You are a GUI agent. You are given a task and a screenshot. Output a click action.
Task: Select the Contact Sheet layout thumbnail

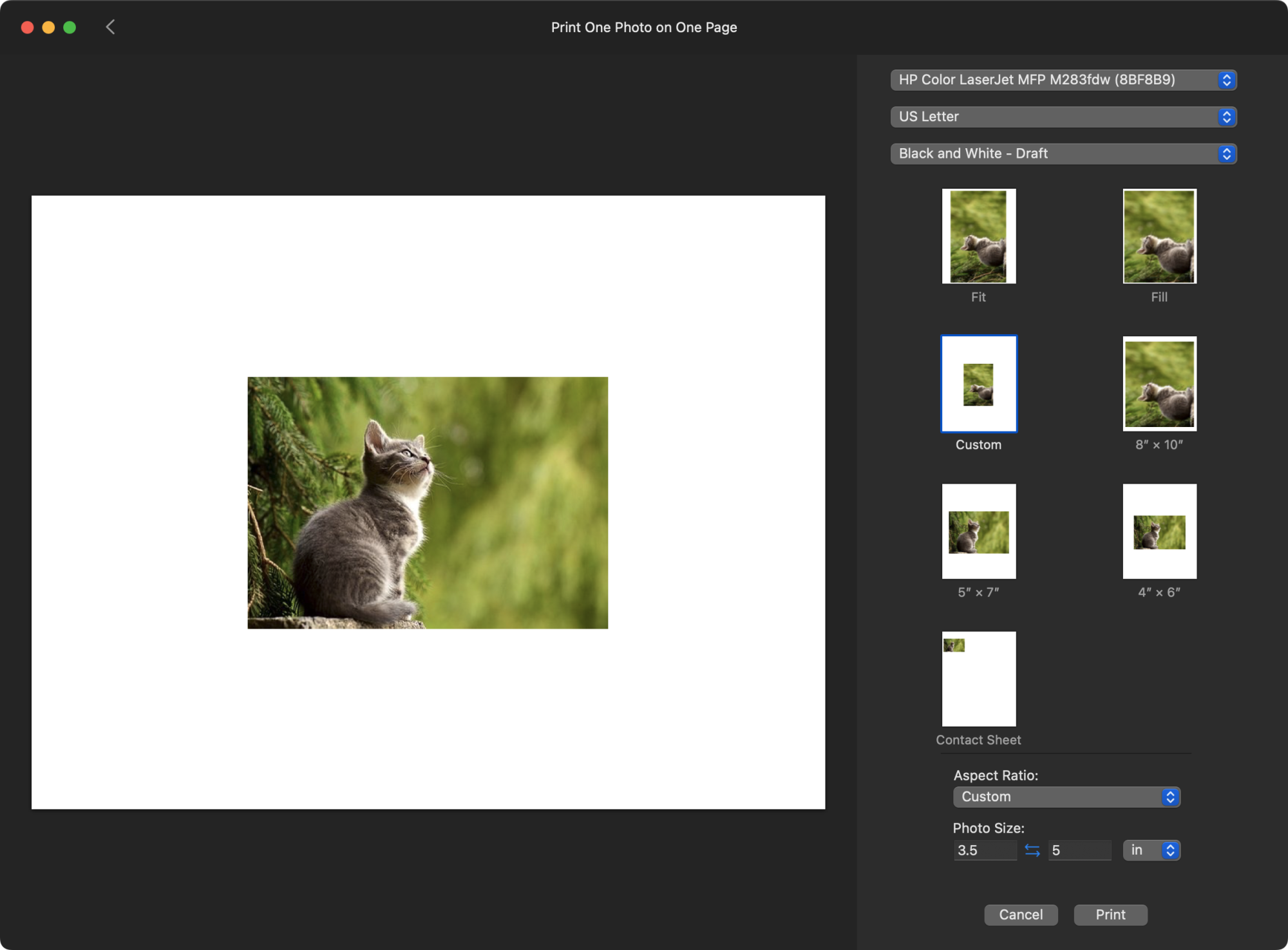click(979, 679)
